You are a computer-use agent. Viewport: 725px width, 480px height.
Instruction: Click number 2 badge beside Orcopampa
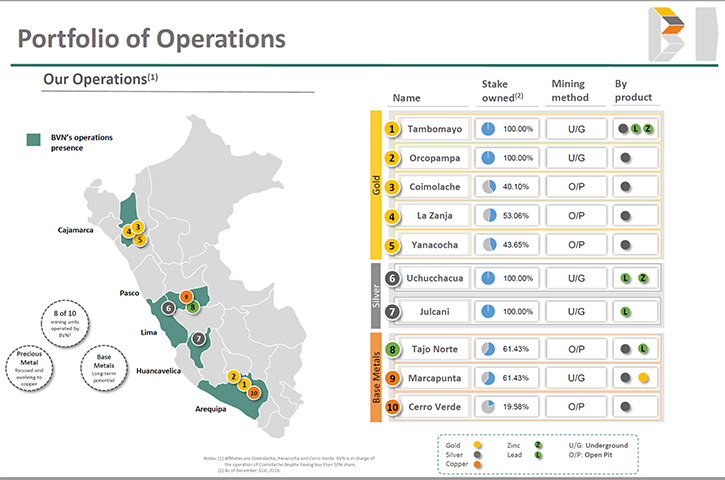click(392, 158)
